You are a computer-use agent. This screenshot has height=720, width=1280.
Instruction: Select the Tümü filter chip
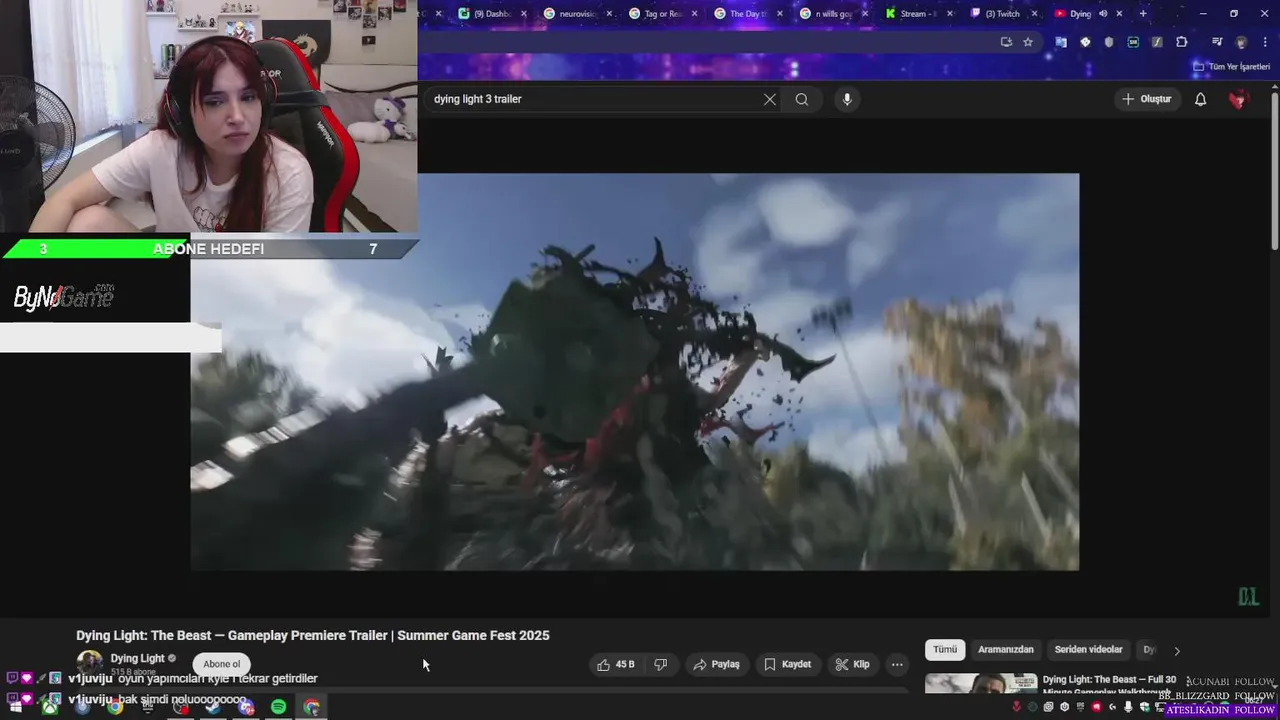(x=945, y=650)
